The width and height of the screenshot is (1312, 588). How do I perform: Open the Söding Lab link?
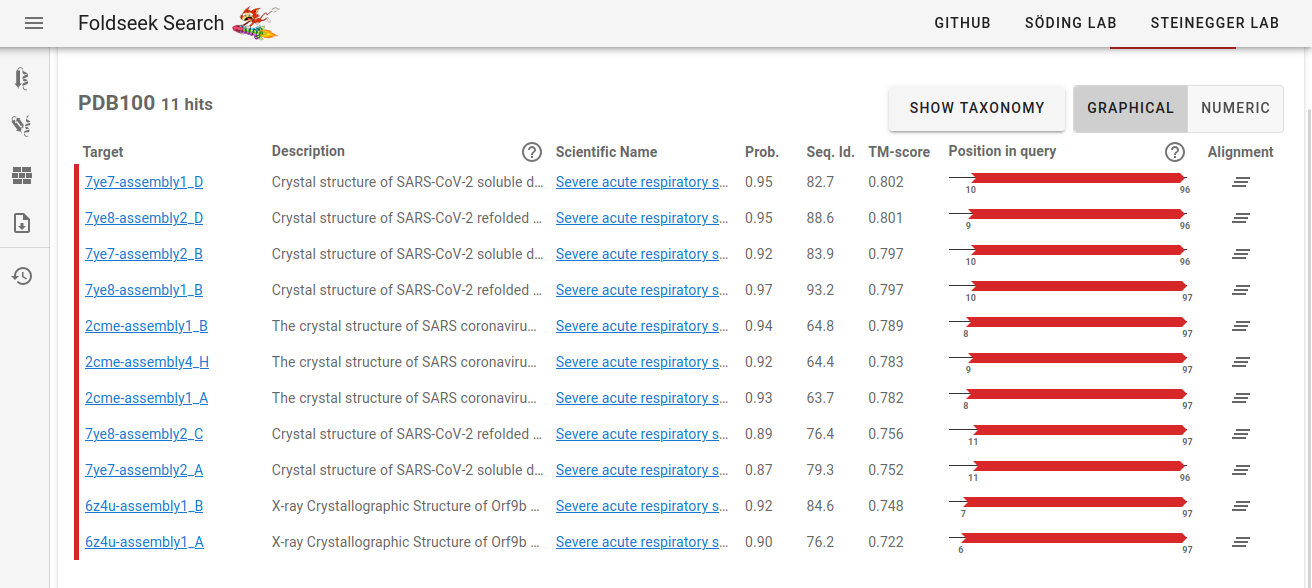click(x=1070, y=23)
